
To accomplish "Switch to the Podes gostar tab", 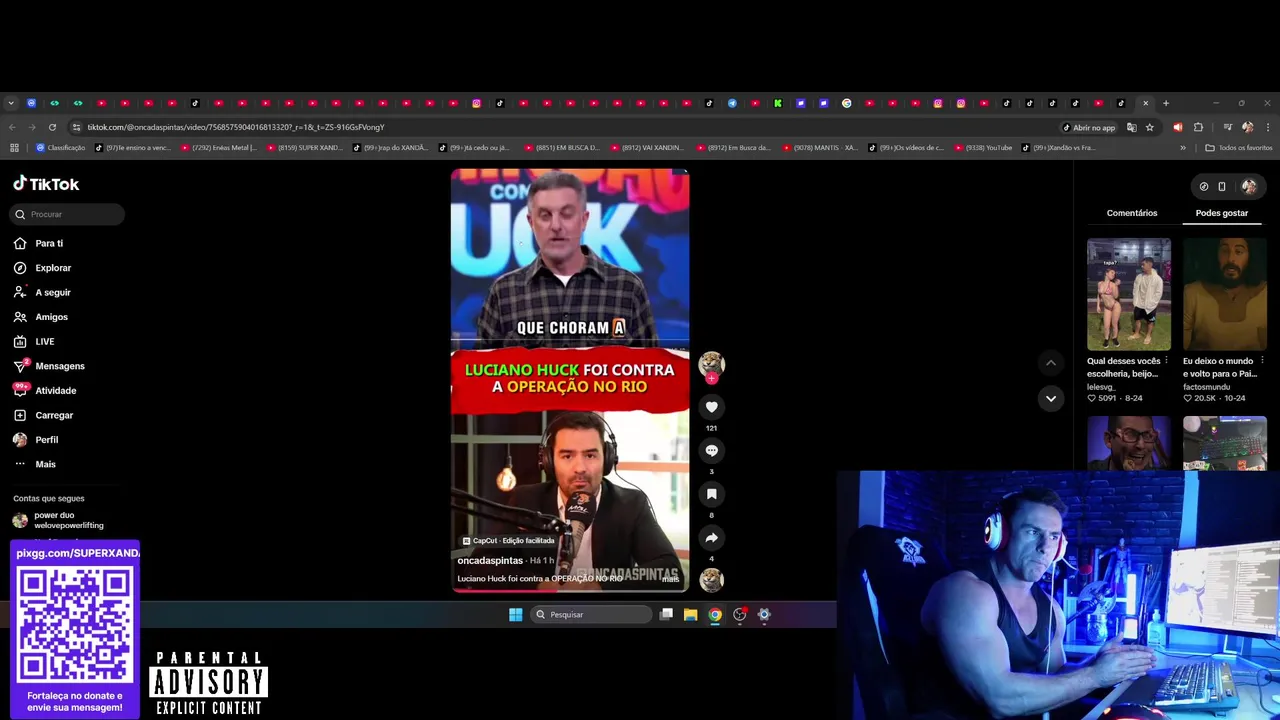I will [1222, 213].
